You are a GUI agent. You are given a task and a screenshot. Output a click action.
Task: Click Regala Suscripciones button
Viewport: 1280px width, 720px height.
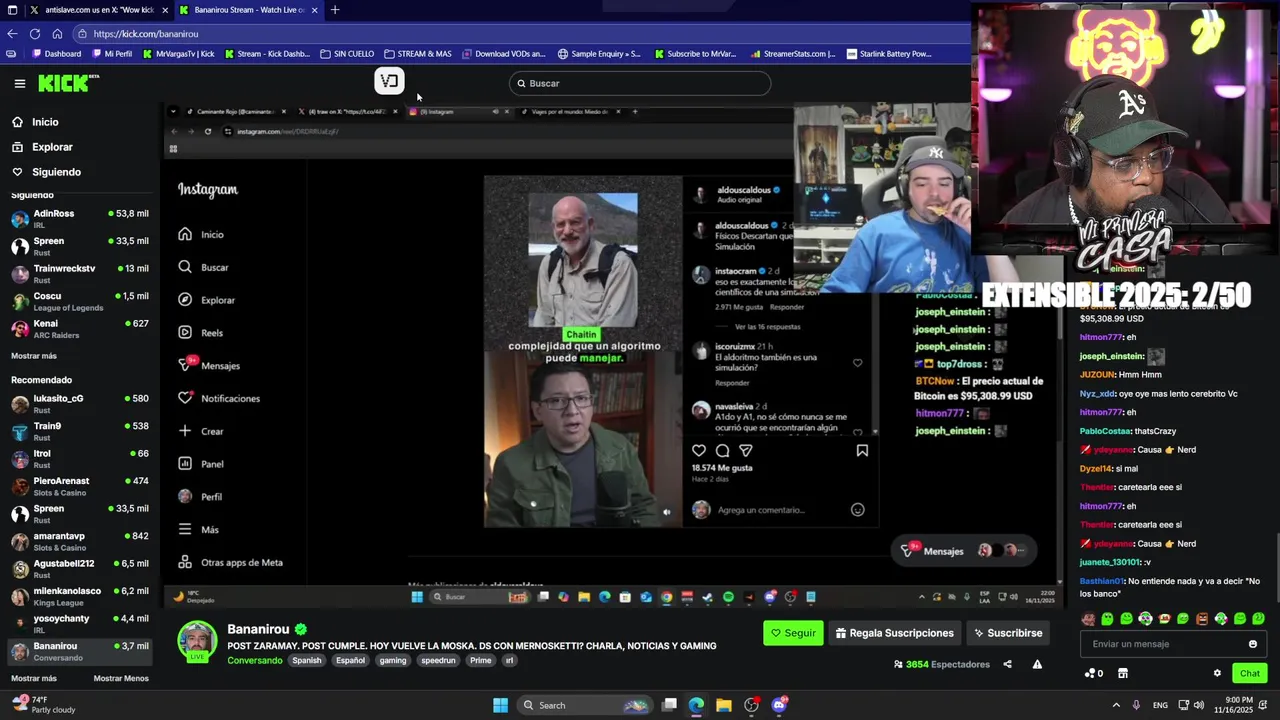(894, 633)
